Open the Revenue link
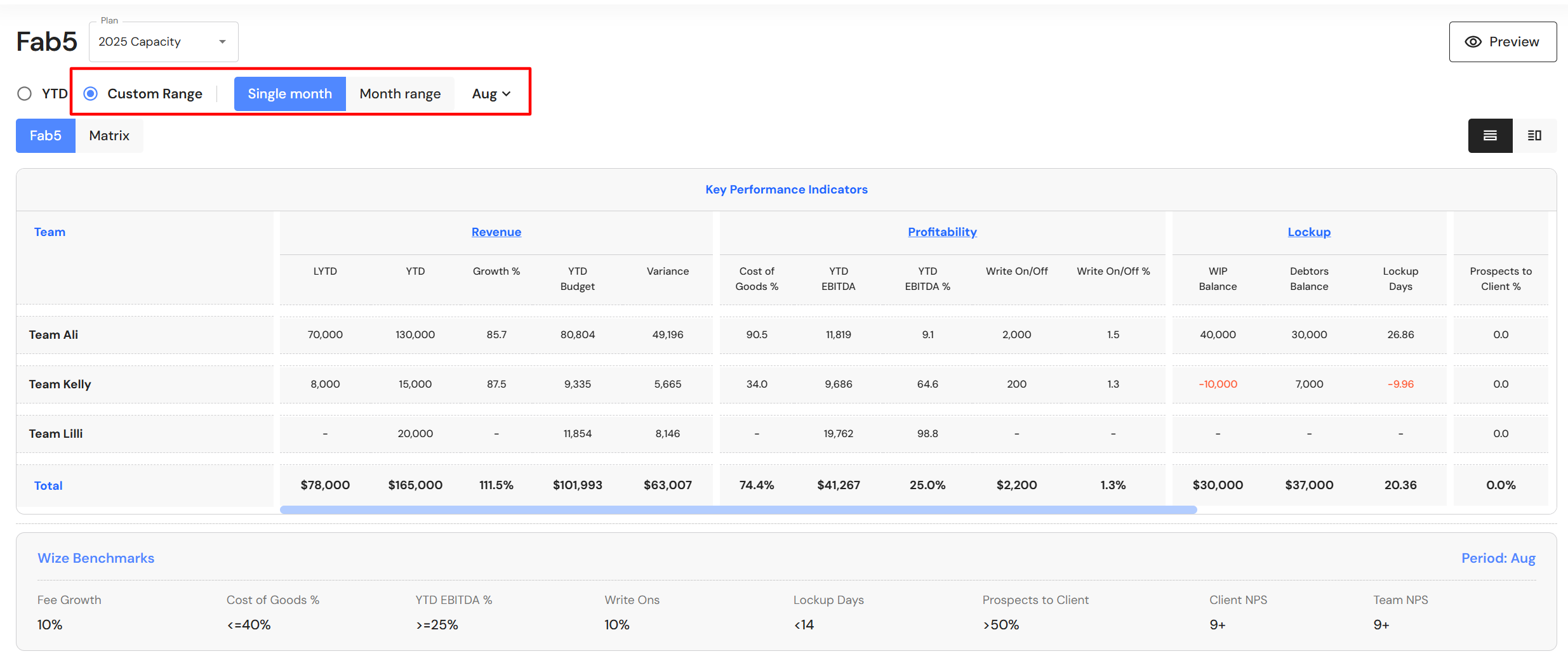Screen dimensions: 1568x656 (x=496, y=232)
